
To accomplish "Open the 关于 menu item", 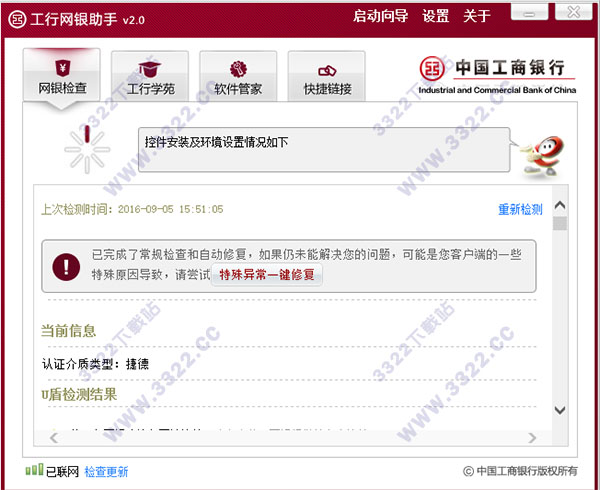I will point(477,16).
